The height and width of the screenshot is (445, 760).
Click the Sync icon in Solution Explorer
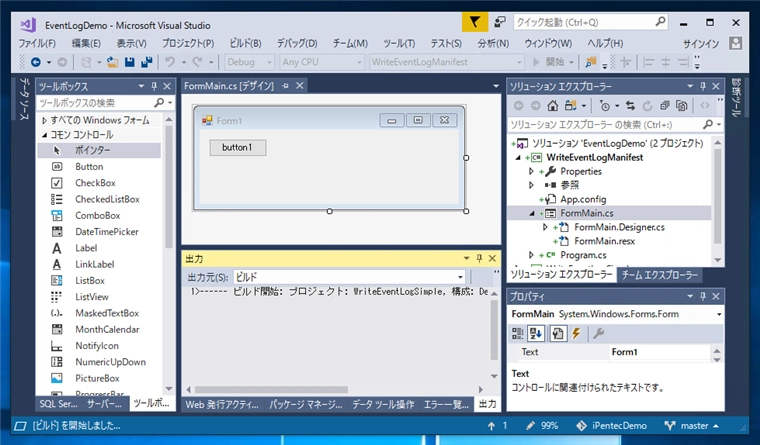[x=630, y=106]
